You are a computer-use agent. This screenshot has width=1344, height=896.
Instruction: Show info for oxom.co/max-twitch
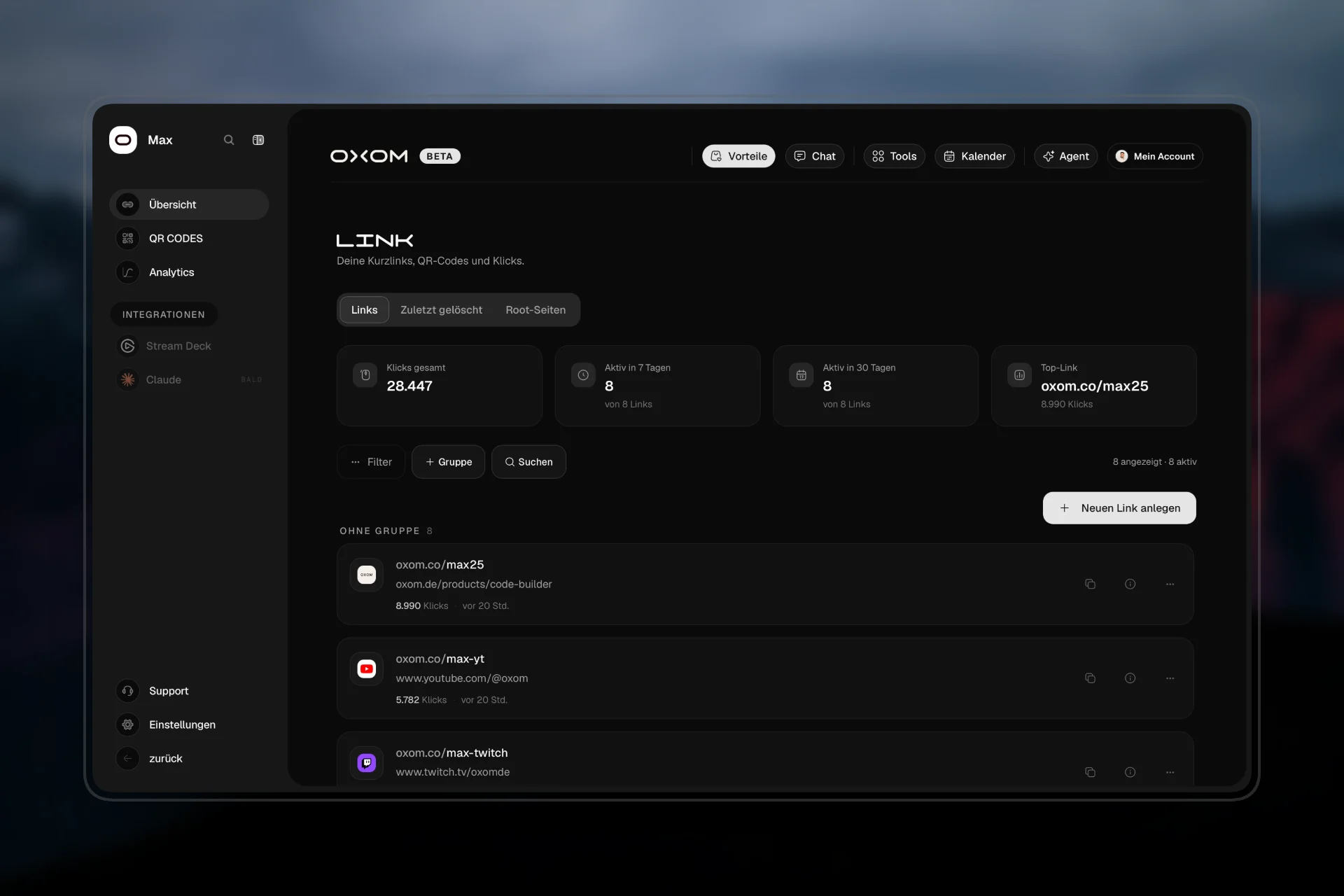[x=1130, y=772]
